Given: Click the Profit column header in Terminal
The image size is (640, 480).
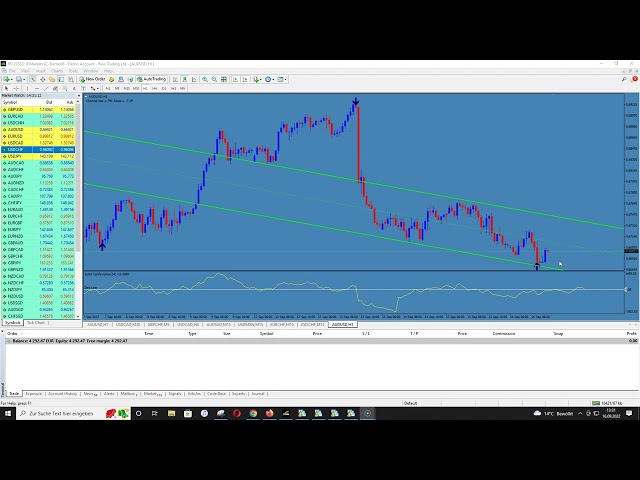Looking at the screenshot, I should pos(630,333).
